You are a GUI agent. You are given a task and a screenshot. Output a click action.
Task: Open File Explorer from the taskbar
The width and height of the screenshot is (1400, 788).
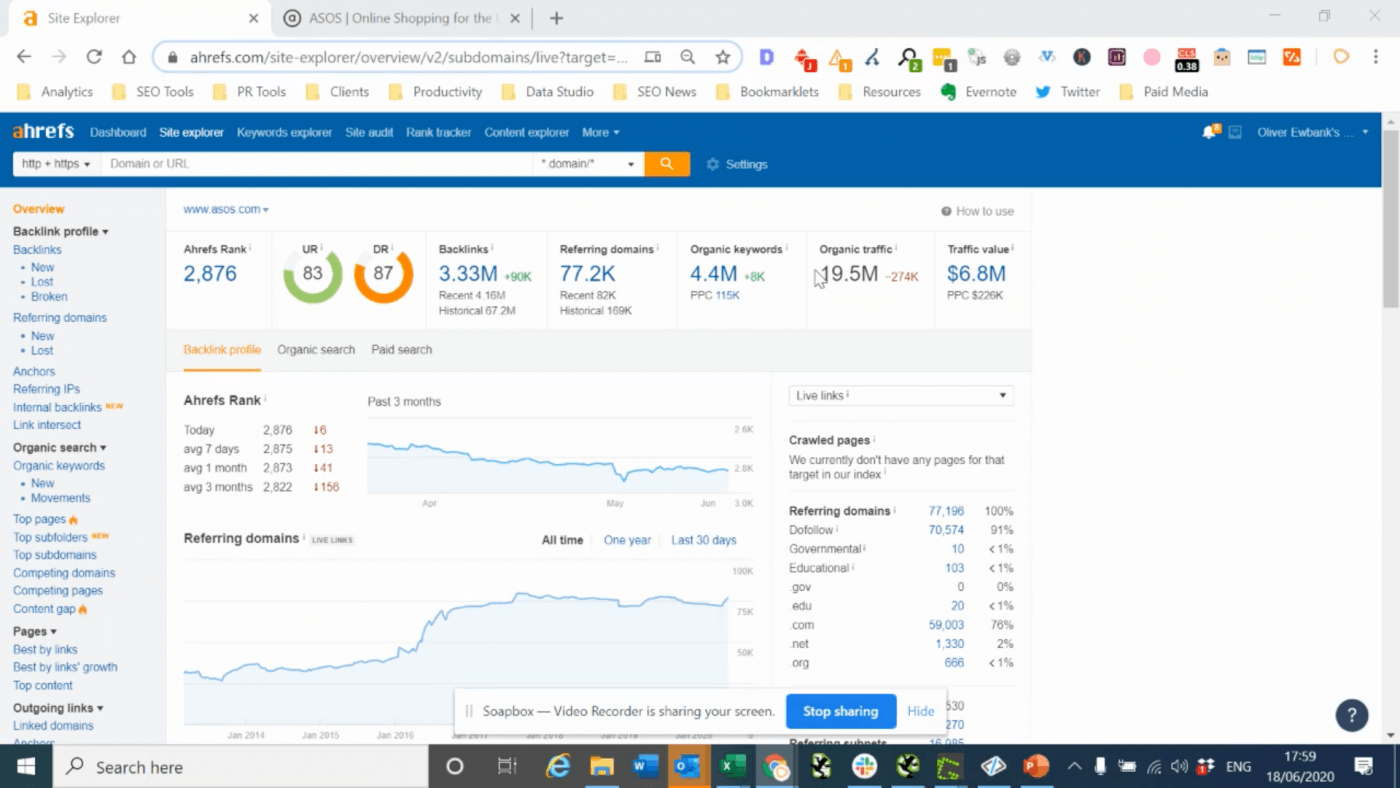[602, 767]
